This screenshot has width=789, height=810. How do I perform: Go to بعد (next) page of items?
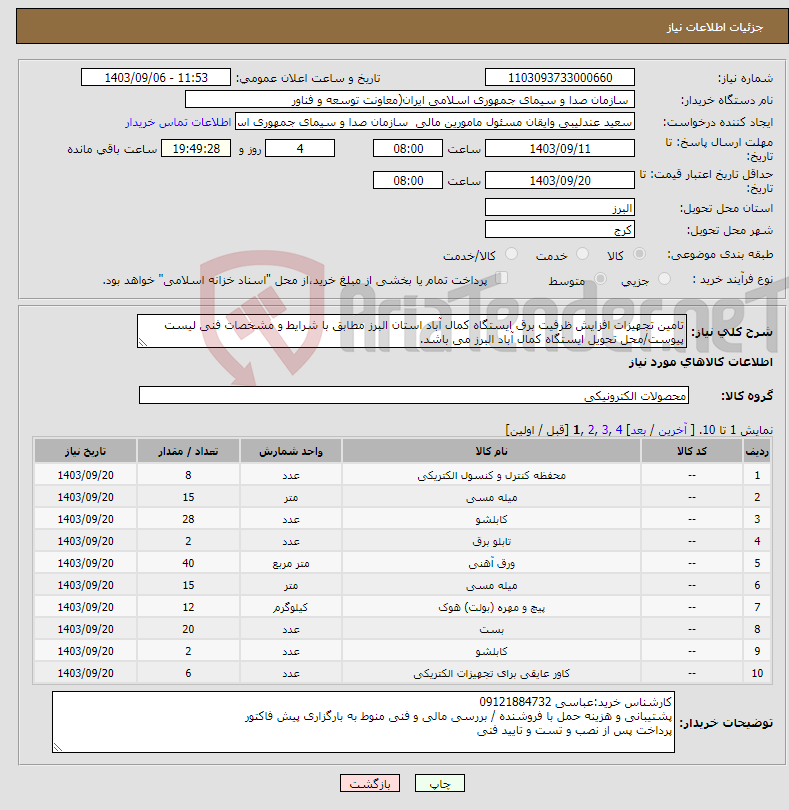tap(638, 430)
